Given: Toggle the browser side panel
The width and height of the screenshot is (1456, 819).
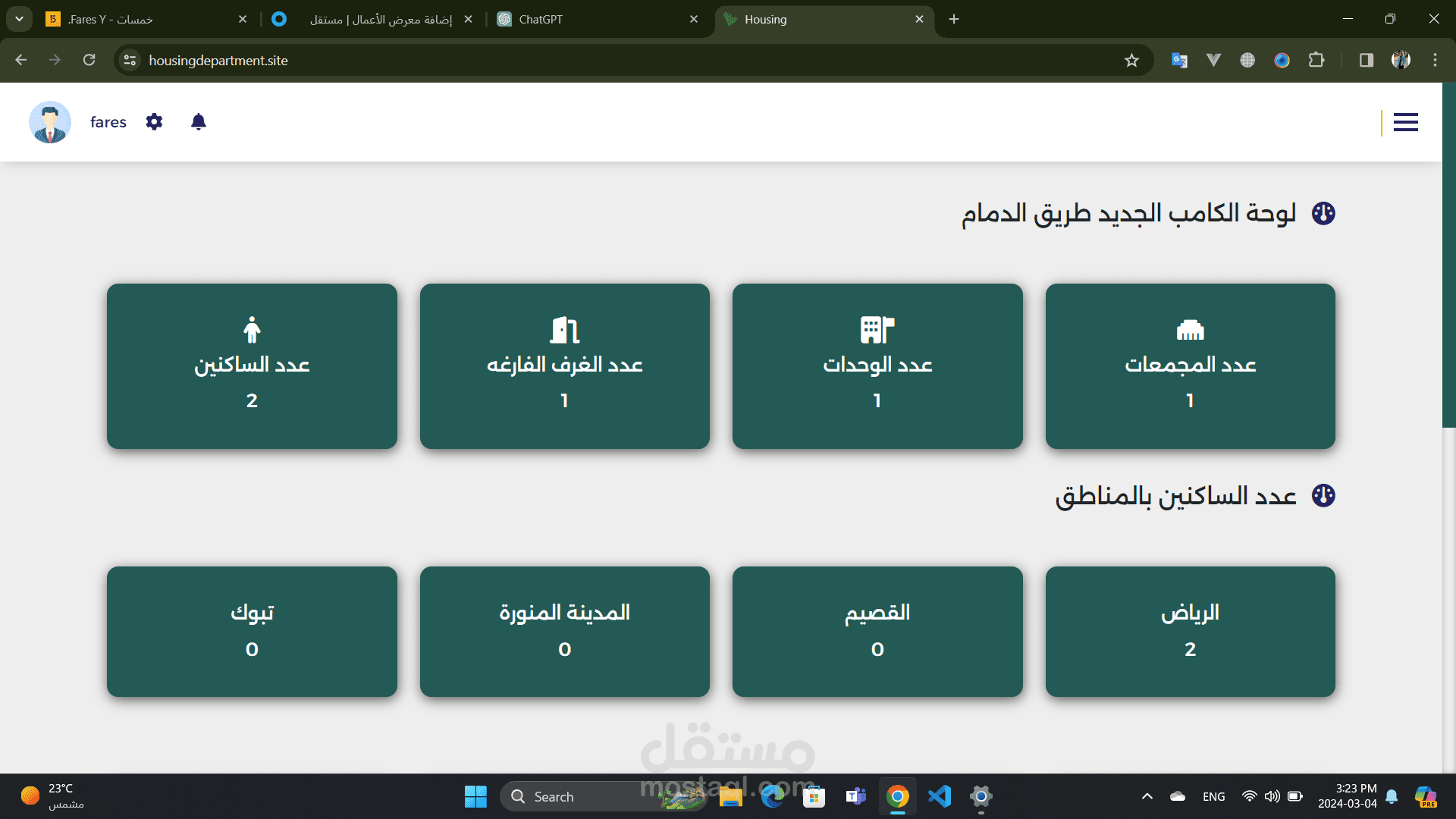Looking at the screenshot, I should tap(1367, 60).
